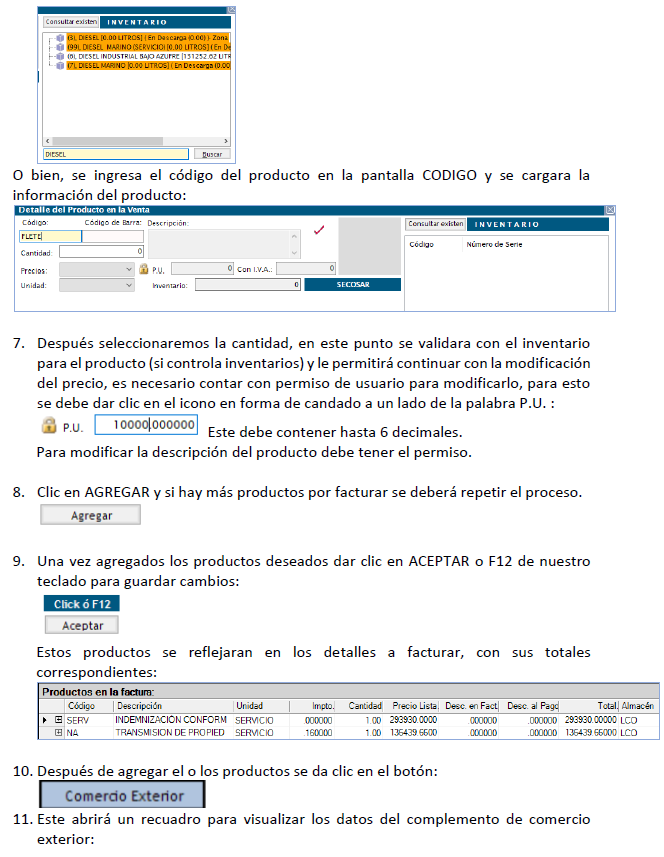The width and height of the screenshot is (664, 857).
Task: Click Consultar existen tab in top inventory window
Action: [71, 22]
